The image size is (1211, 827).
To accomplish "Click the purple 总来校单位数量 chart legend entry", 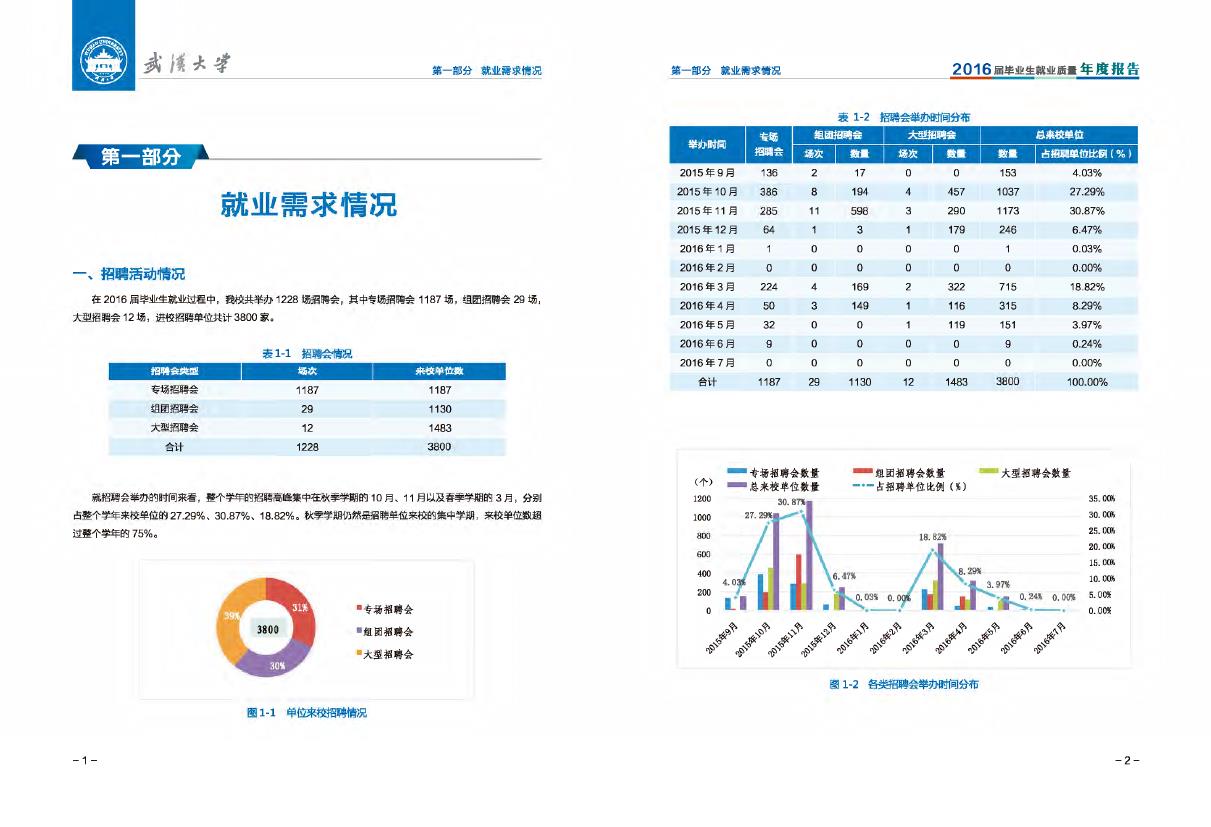I will tap(773, 486).
